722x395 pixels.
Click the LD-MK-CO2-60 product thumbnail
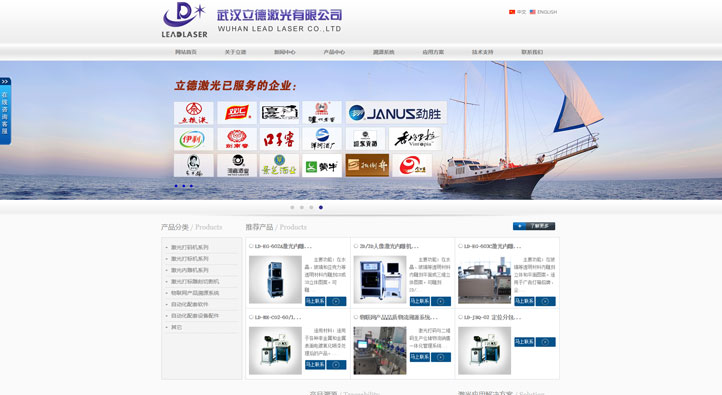[275, 350]
